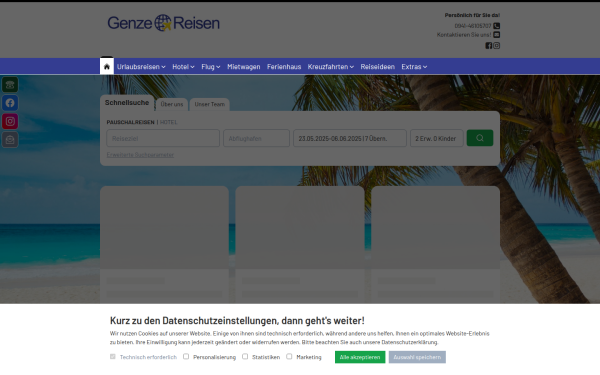Select the Schnellsuche tab
This screenshot has height=375, width=600.
pos(127,103)
